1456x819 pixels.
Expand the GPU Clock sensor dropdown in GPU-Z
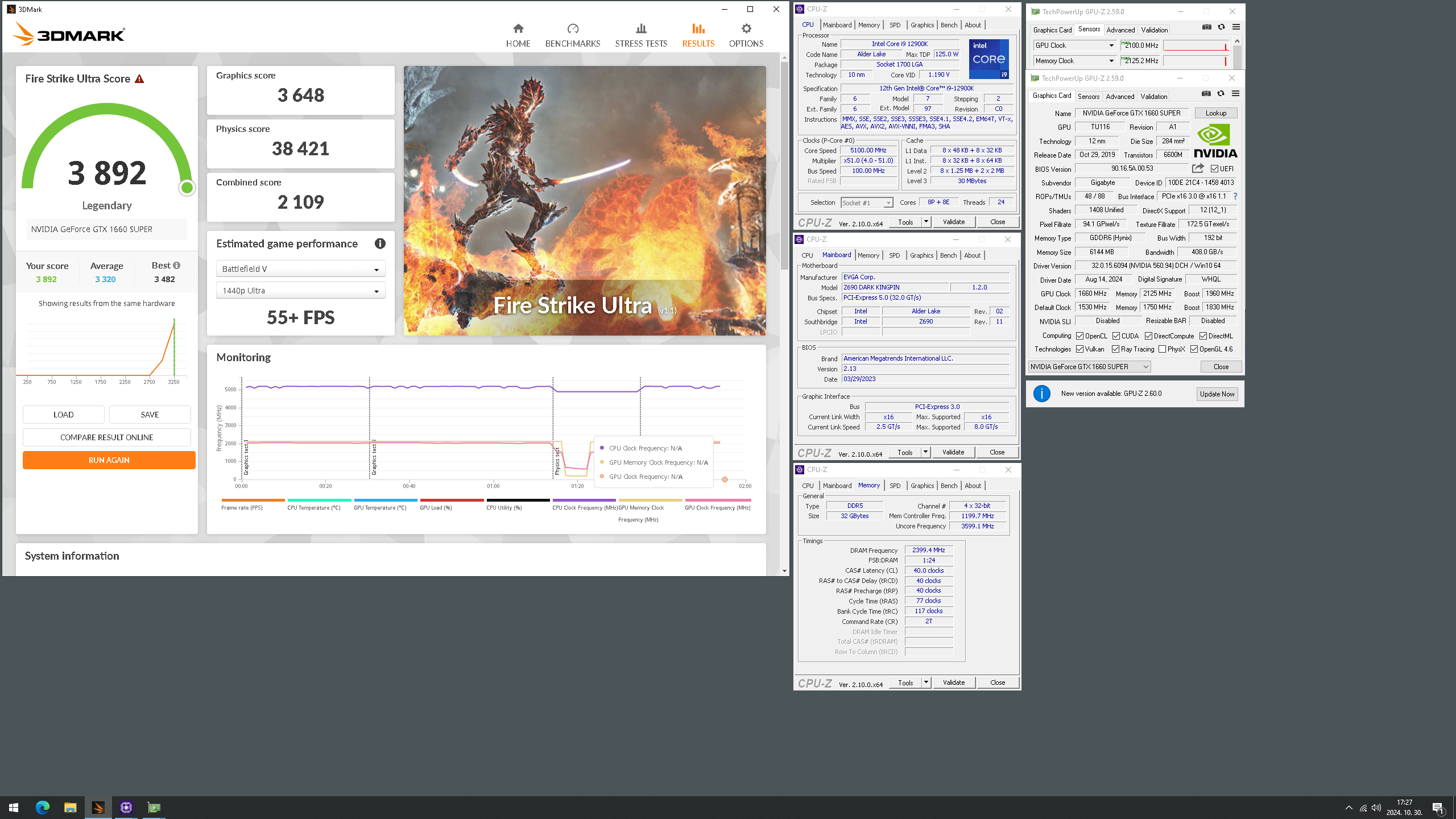1111,45
